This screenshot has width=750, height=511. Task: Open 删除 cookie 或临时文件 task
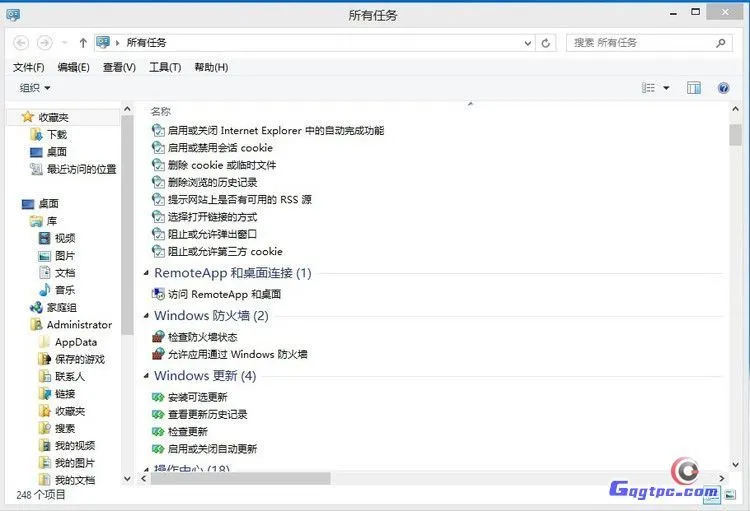(222, 166)
